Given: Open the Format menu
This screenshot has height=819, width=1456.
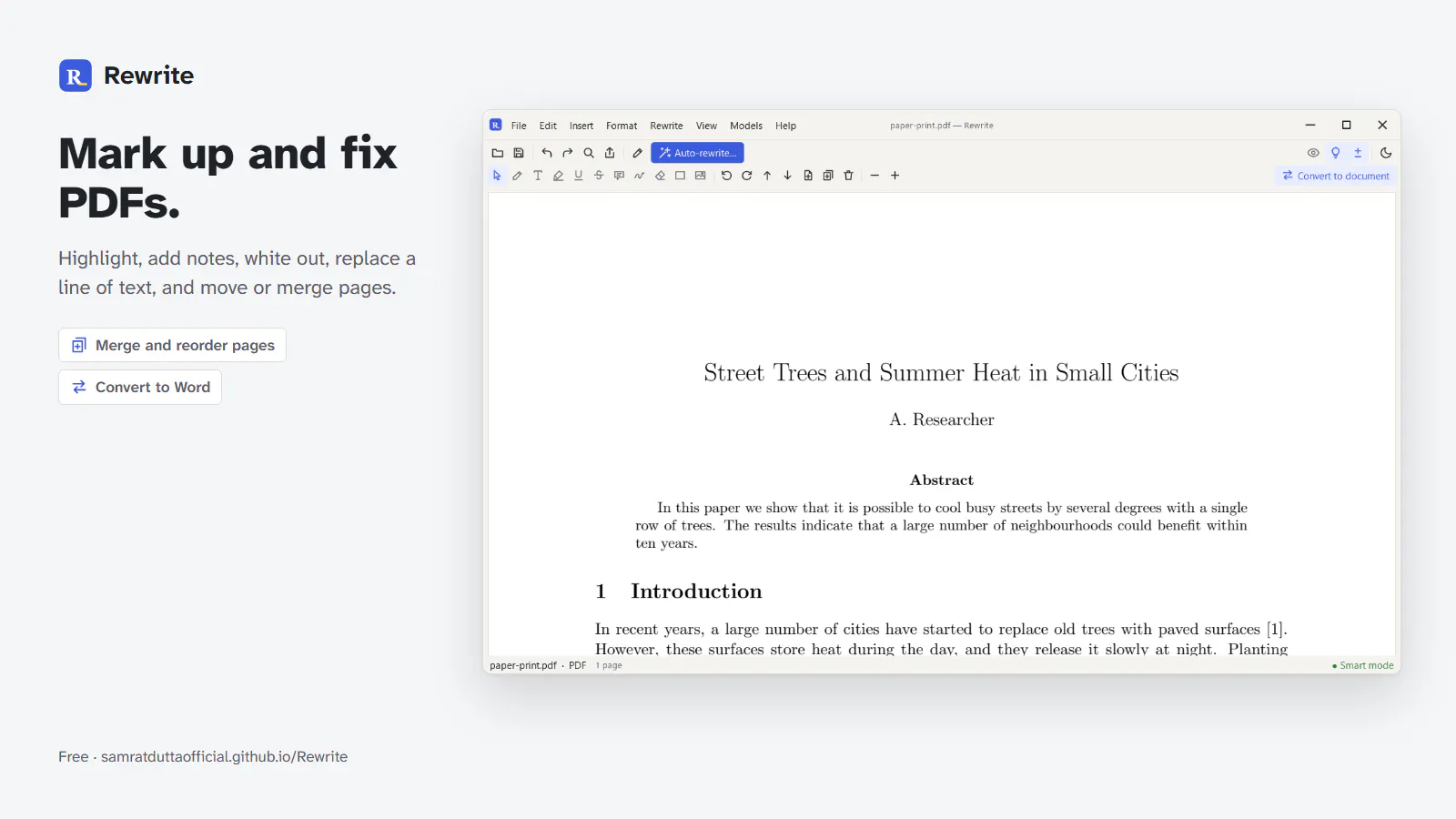Looking at the screenshot, I should (x=622, y=126).
